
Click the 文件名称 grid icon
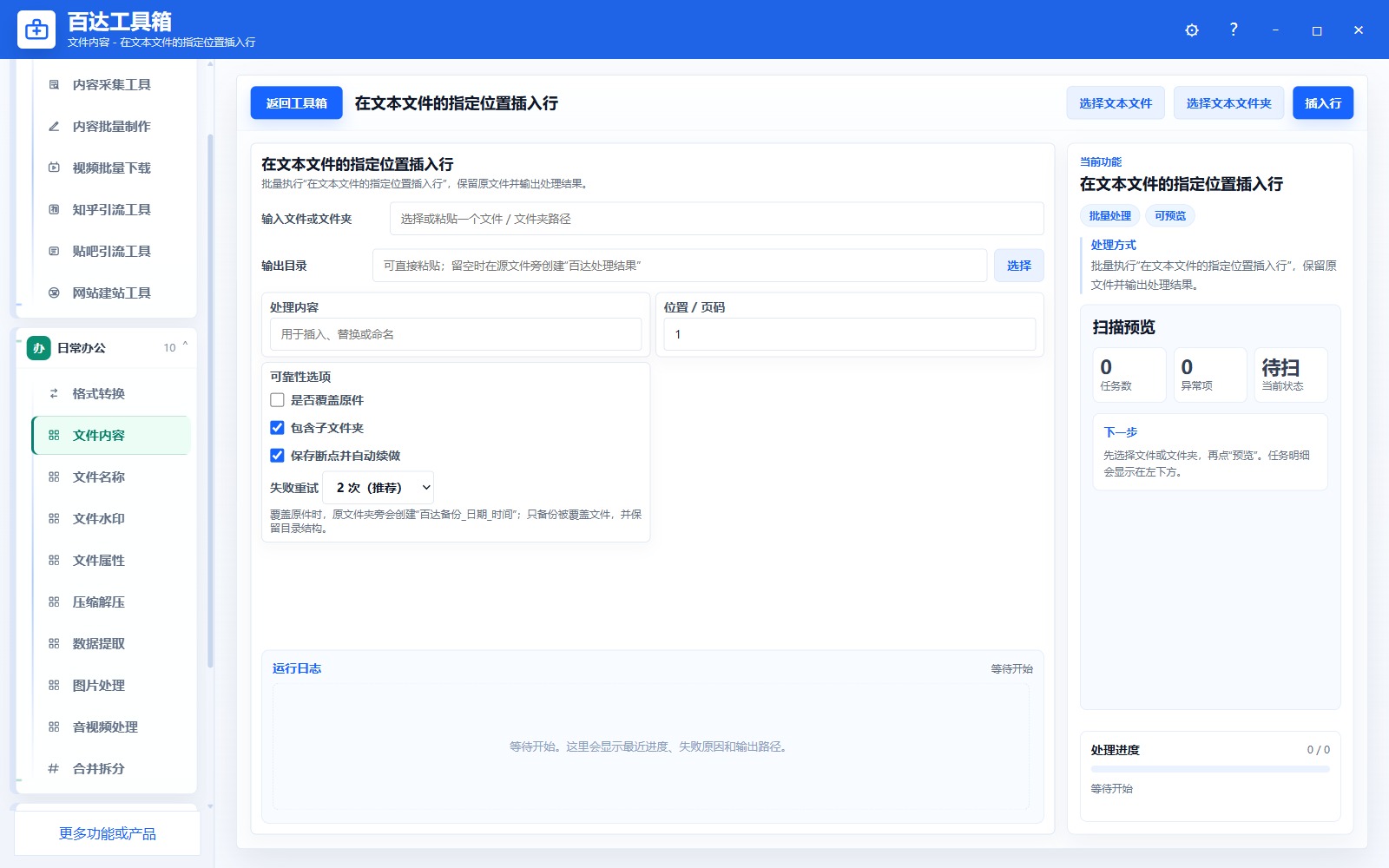point(54,477)
